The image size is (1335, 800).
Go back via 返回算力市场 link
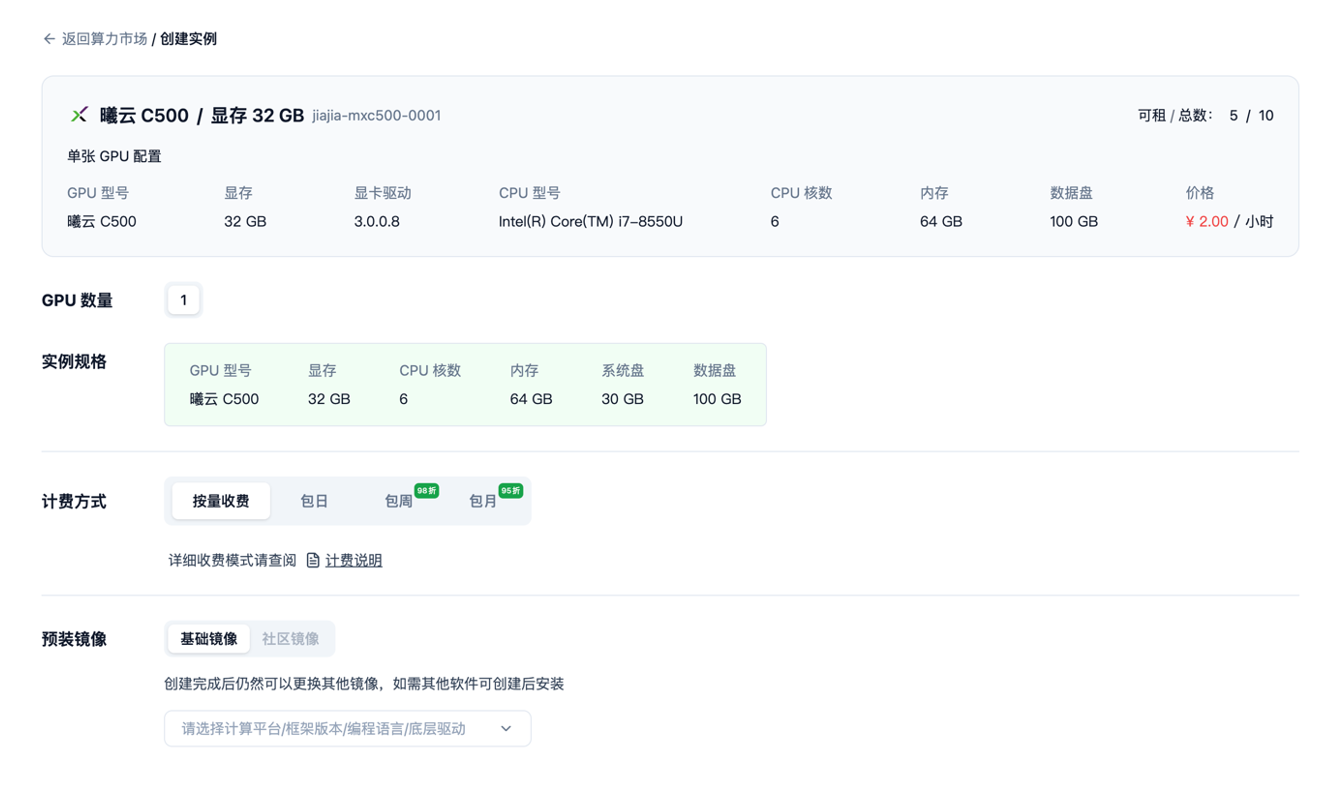click(104, 39)
